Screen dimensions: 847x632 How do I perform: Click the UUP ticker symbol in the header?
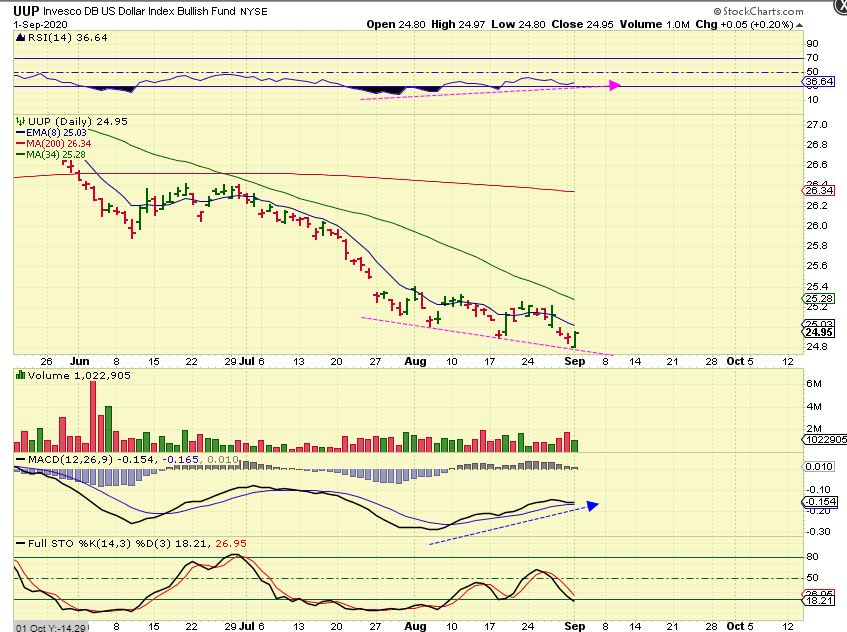tap(27, 9)
